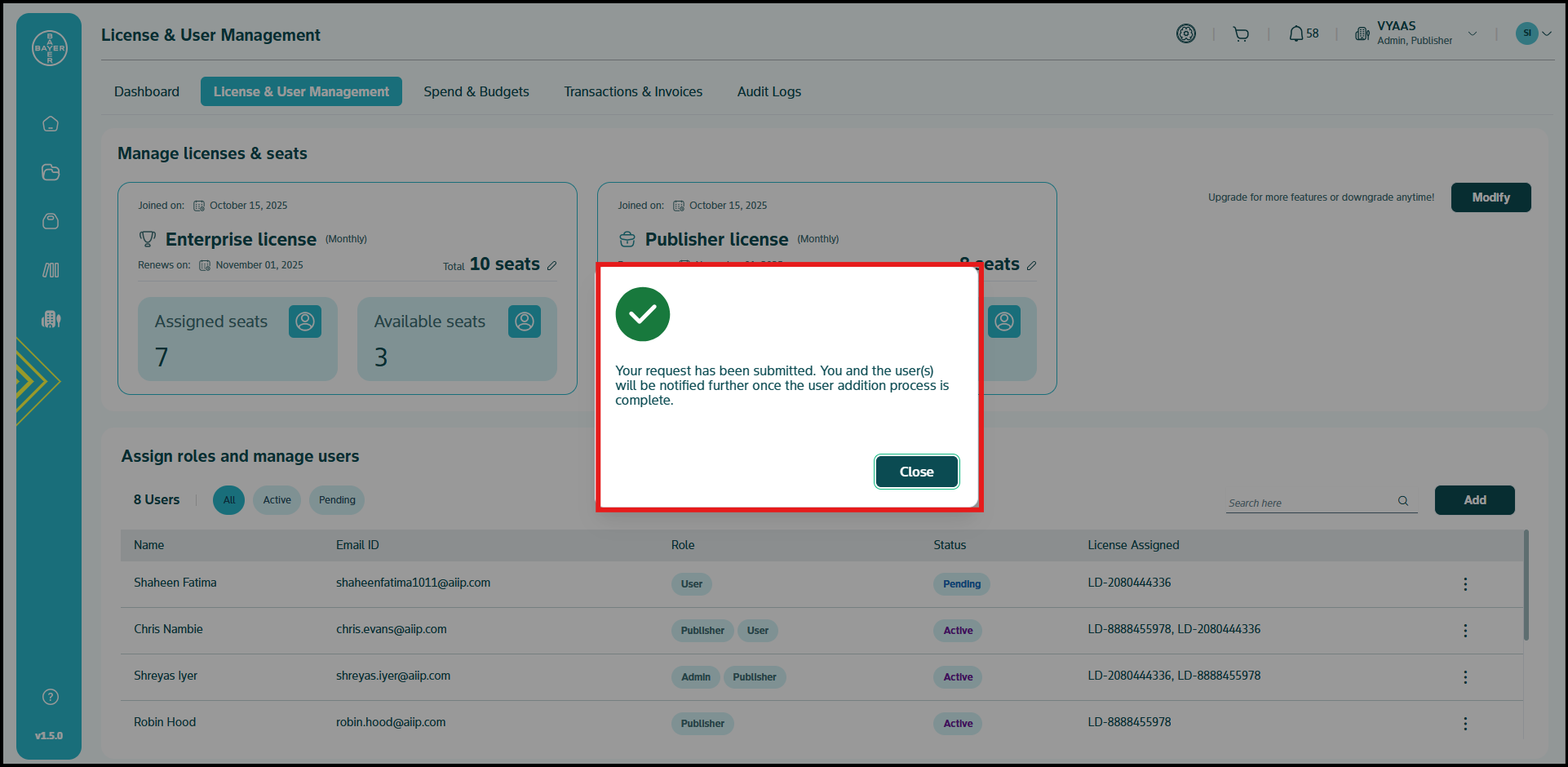Expand the VYAAS organization dropdown
The height and width of the screenshot is (767, 1568).
(1473, 34)
